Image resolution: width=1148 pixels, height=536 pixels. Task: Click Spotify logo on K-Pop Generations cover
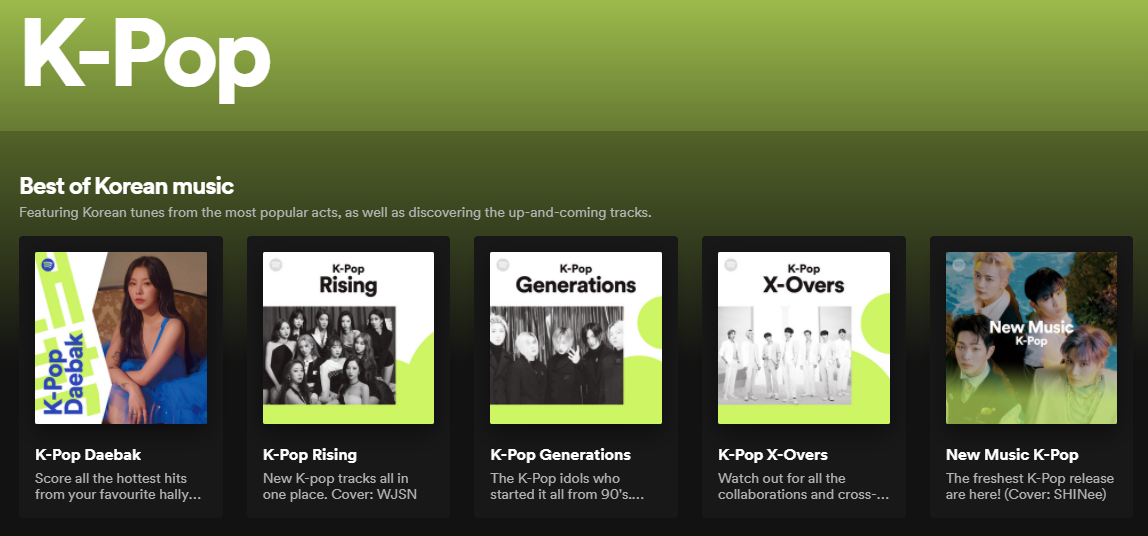pos(503,265)
